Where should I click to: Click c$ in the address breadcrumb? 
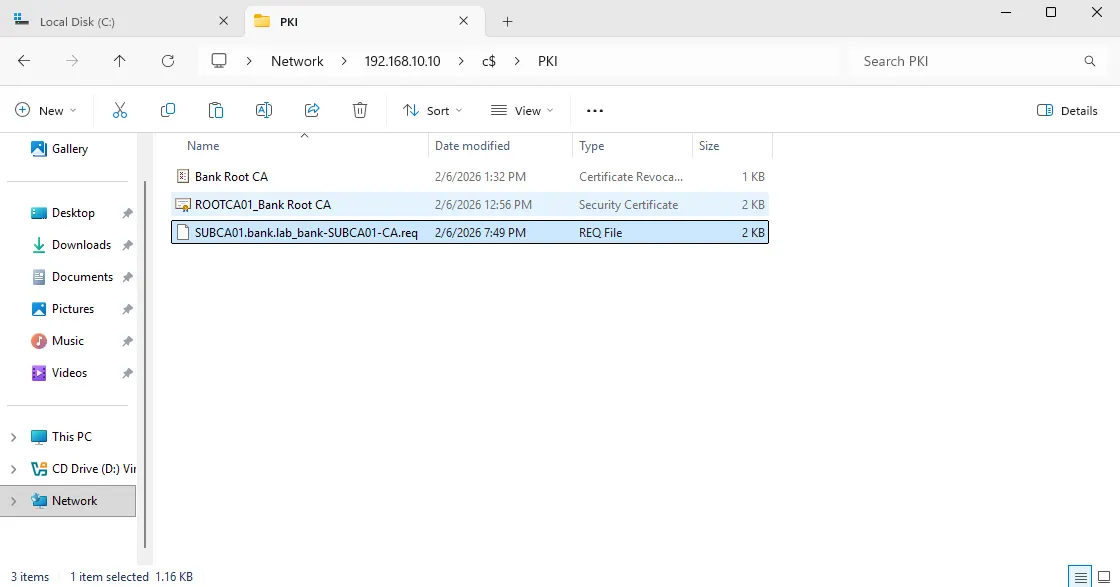tap(489, 61)
